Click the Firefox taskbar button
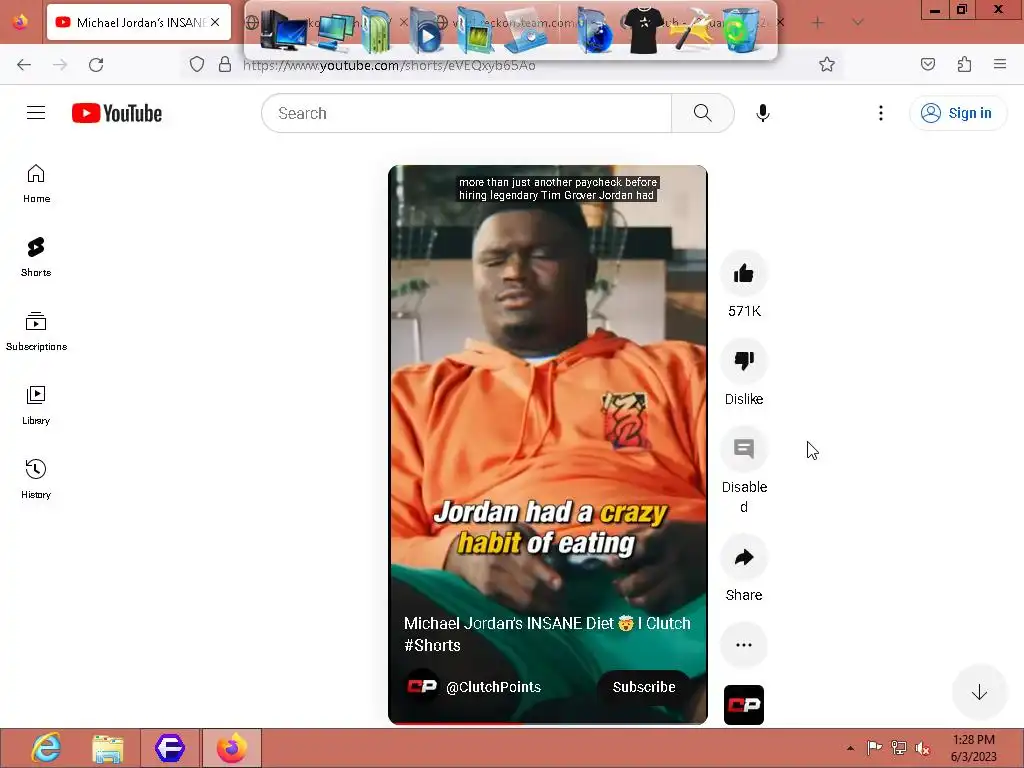Image resolution: width=1024 pixels, height=768 pixels. click(231, 748)
